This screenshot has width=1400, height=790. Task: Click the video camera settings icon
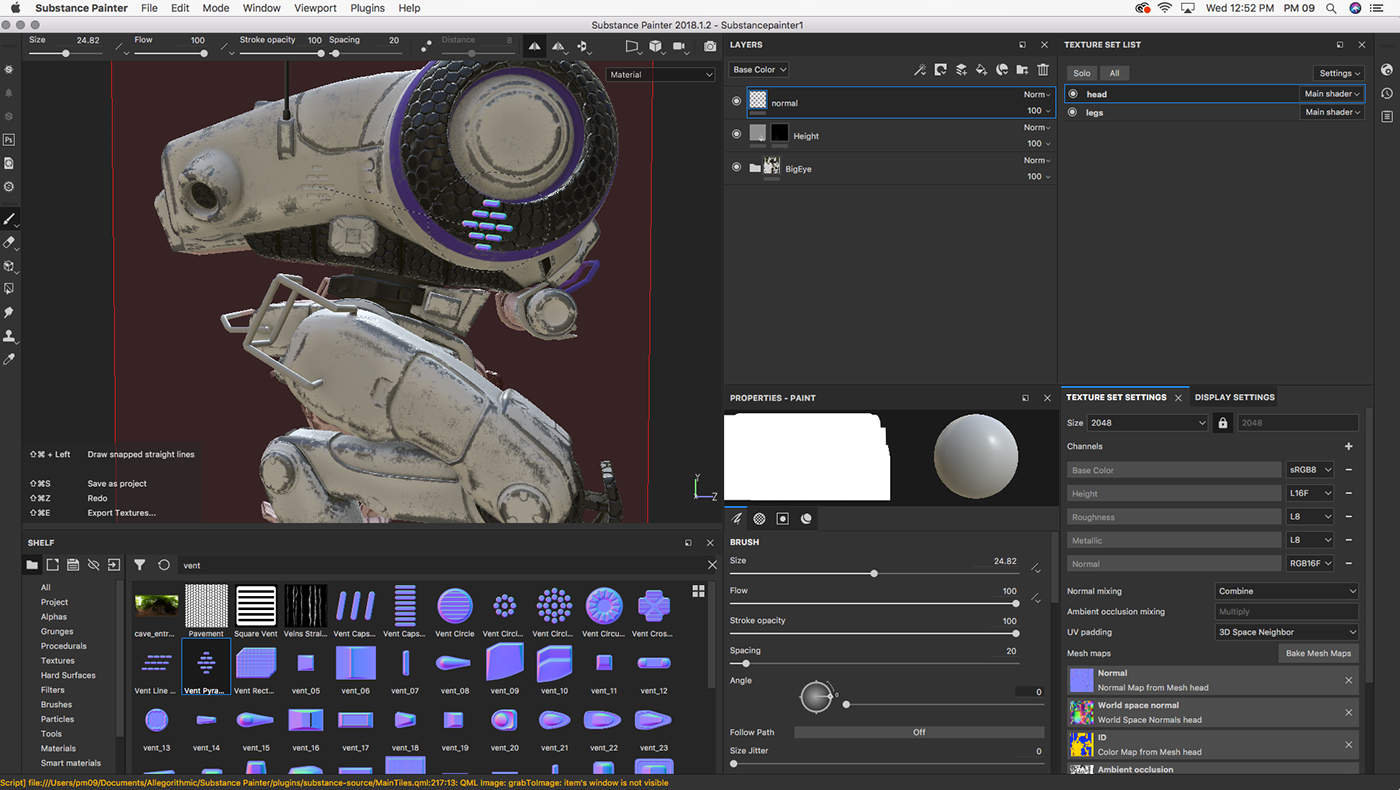click(x=681, y=46)
